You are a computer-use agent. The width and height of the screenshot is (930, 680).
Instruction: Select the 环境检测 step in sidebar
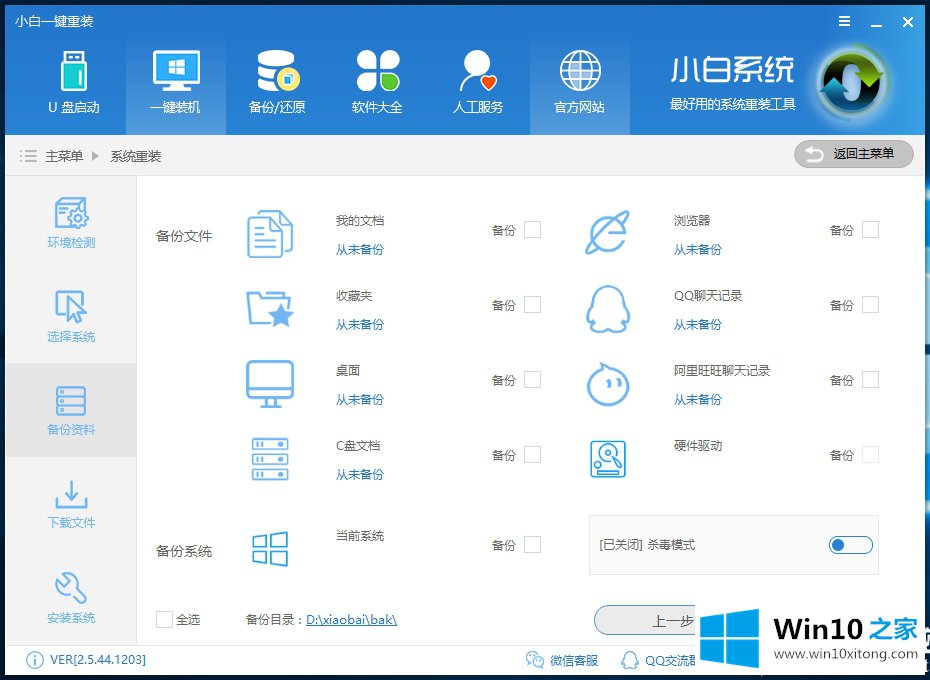(71, 223)
